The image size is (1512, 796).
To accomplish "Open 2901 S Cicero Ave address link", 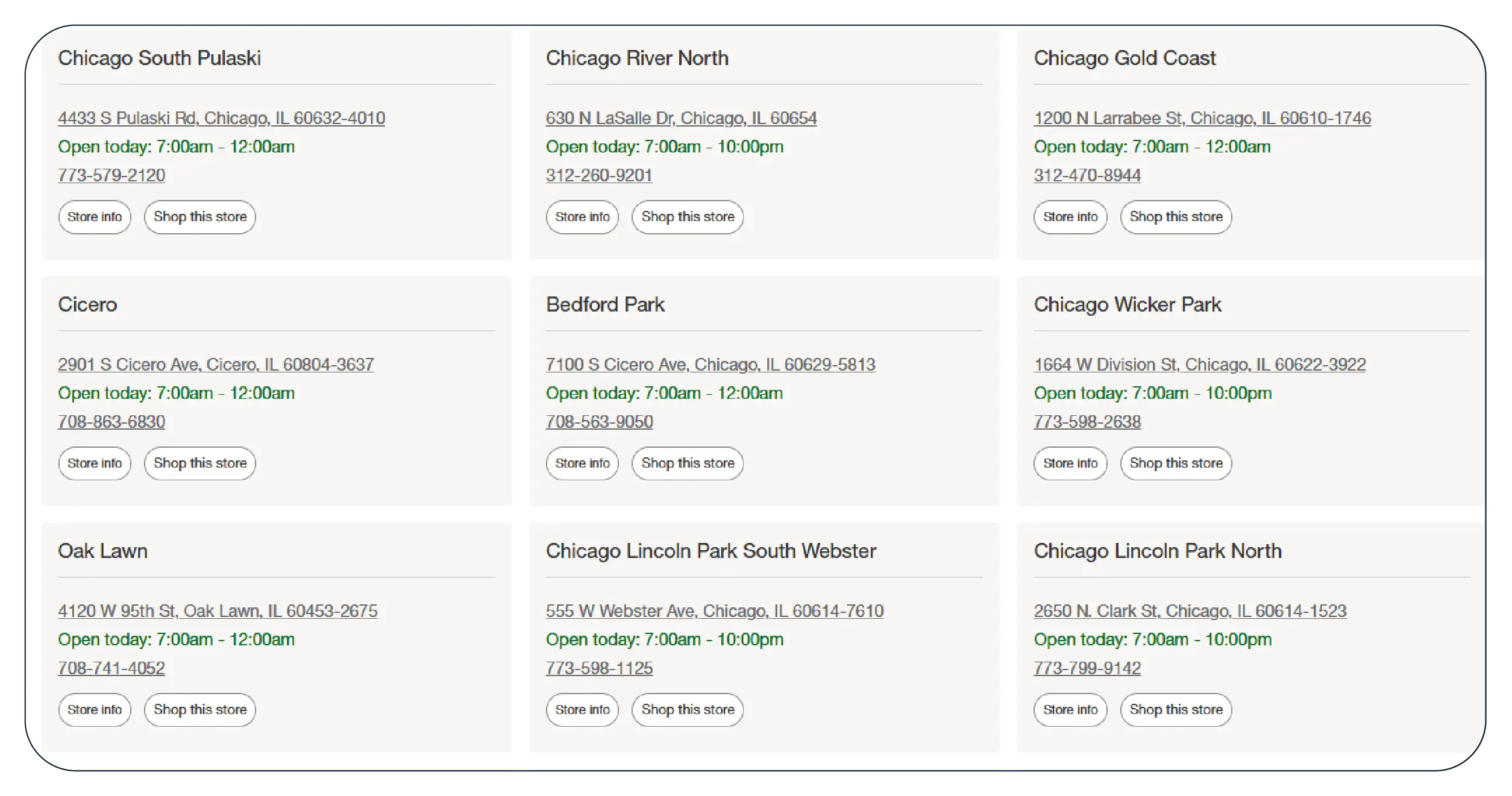I will 216,365.
